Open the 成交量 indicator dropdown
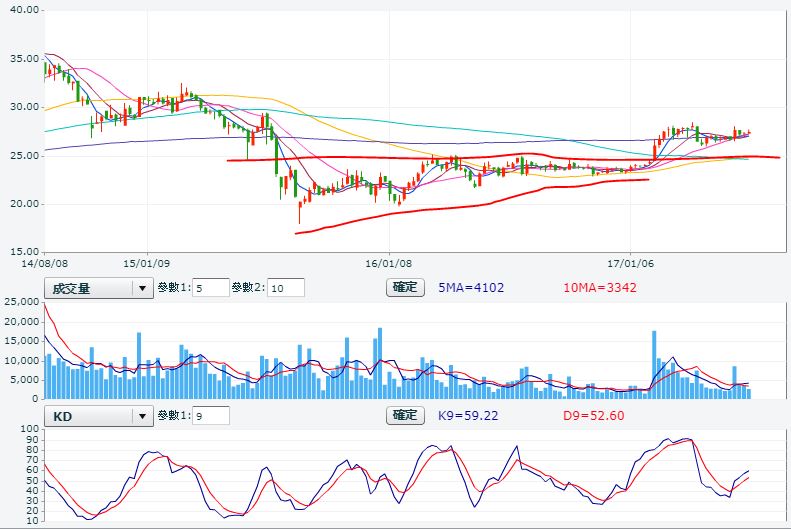 click(89, 288)
